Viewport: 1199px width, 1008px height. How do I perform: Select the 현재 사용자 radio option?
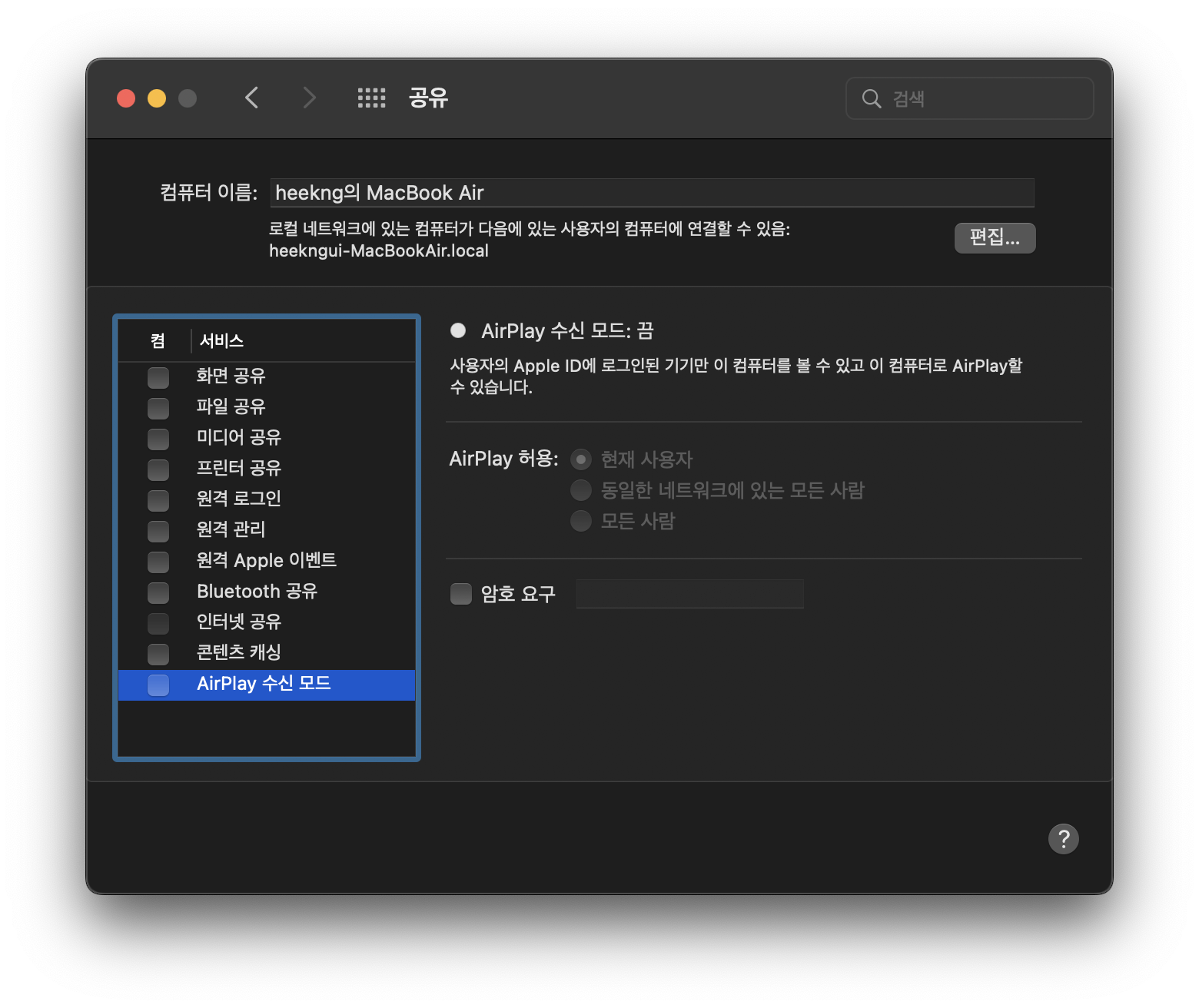(582, 459)
